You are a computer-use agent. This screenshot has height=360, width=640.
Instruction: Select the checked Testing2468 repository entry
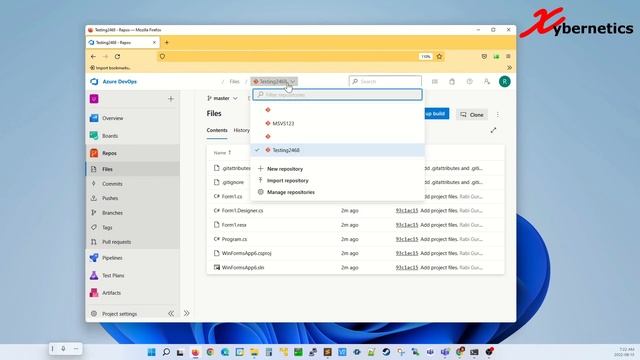tap(338, 150)
